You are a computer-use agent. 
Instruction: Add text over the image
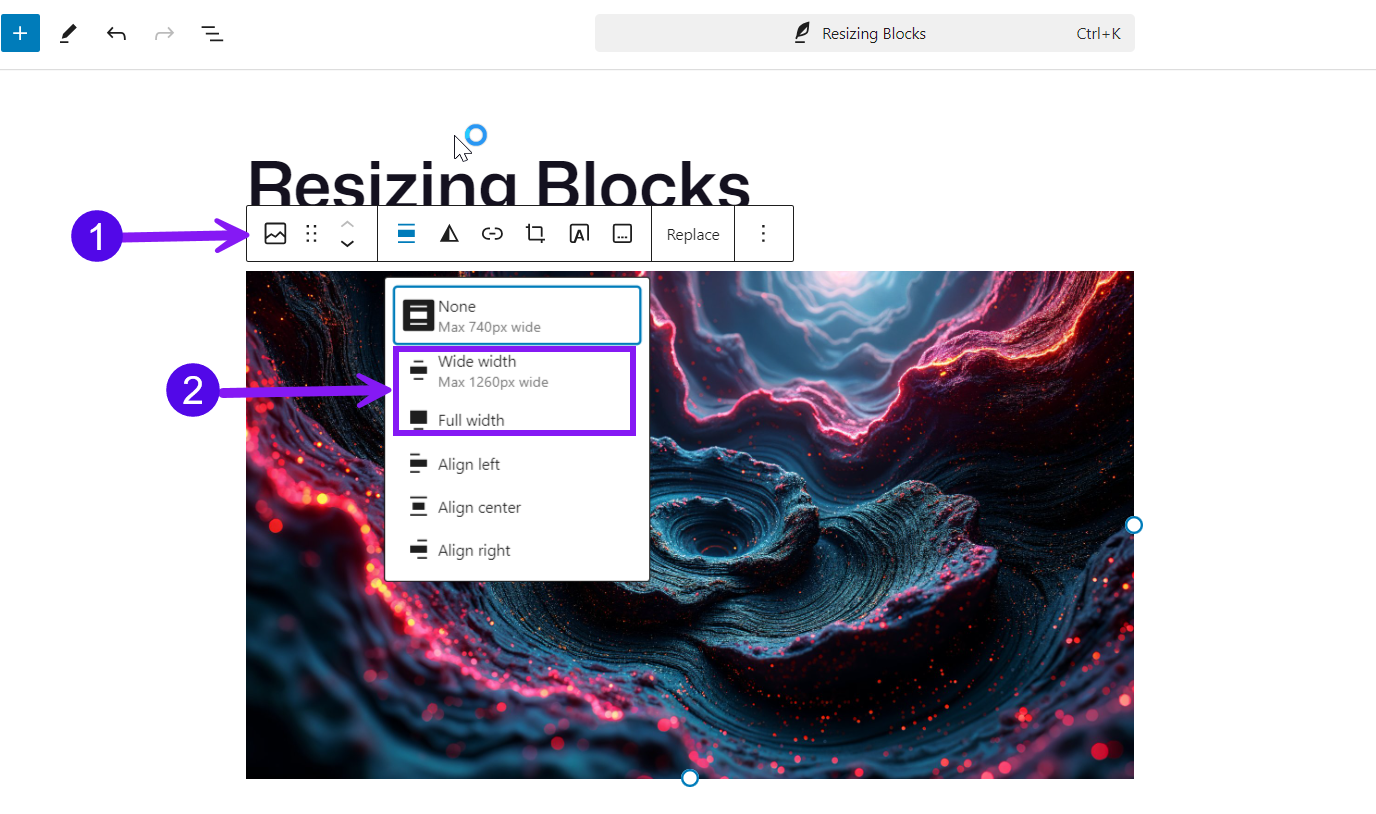point(579,233)
